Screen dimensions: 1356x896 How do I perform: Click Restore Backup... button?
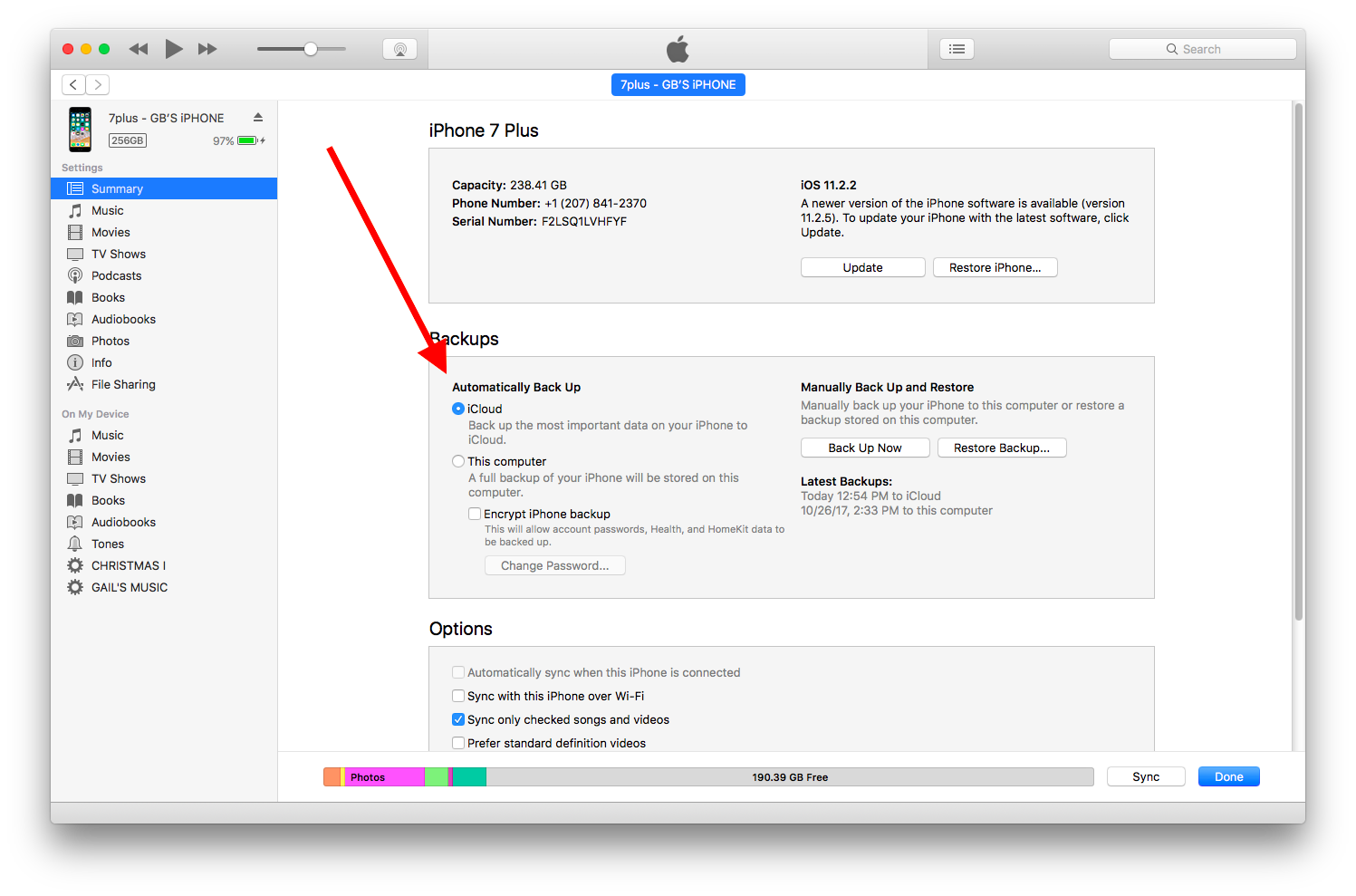[1002, 448]
